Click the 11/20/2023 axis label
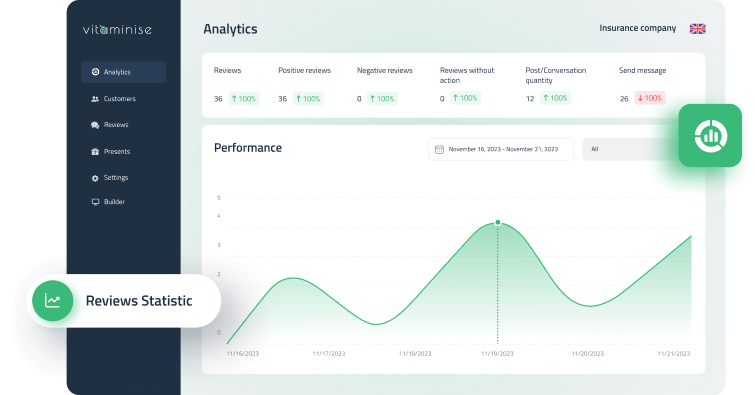 click(x=587, y=354)
